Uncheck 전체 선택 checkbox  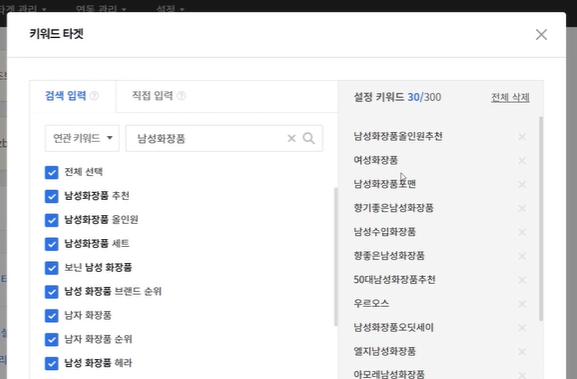52,172
